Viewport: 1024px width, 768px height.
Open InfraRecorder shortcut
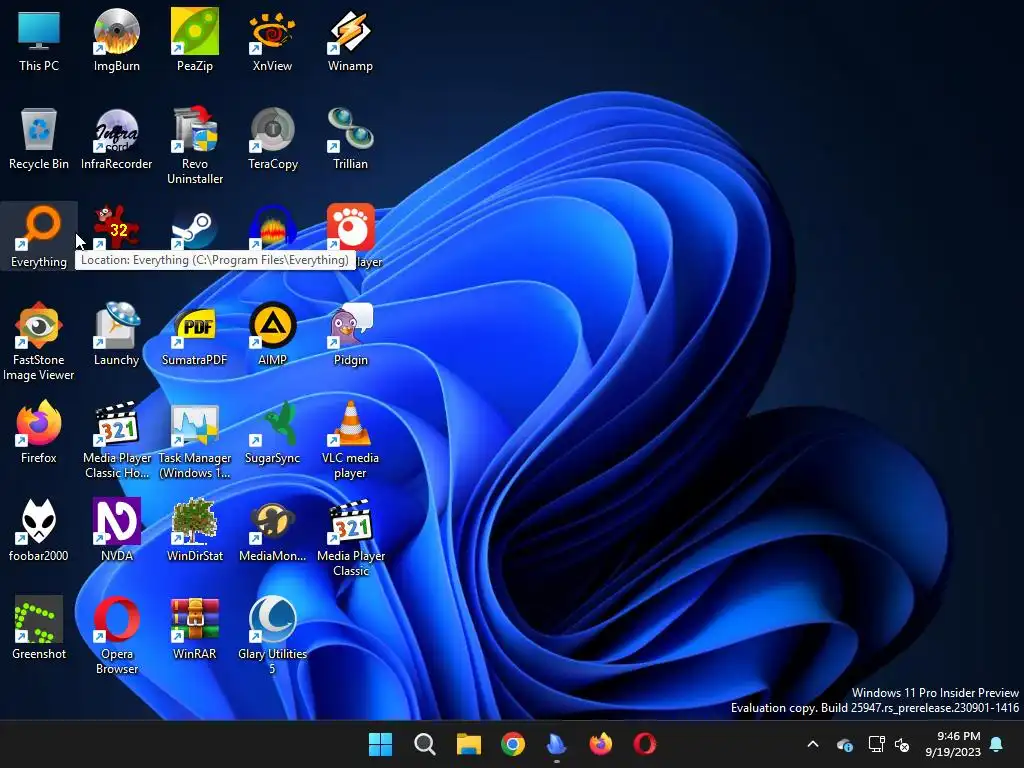[116, 138]
